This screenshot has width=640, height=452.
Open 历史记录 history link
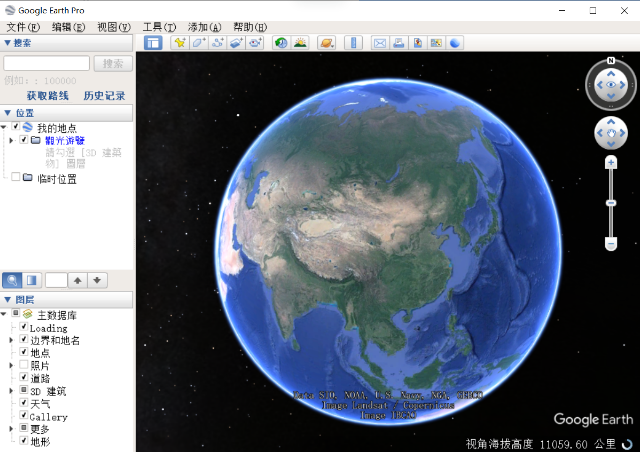[x=104, y=96]
